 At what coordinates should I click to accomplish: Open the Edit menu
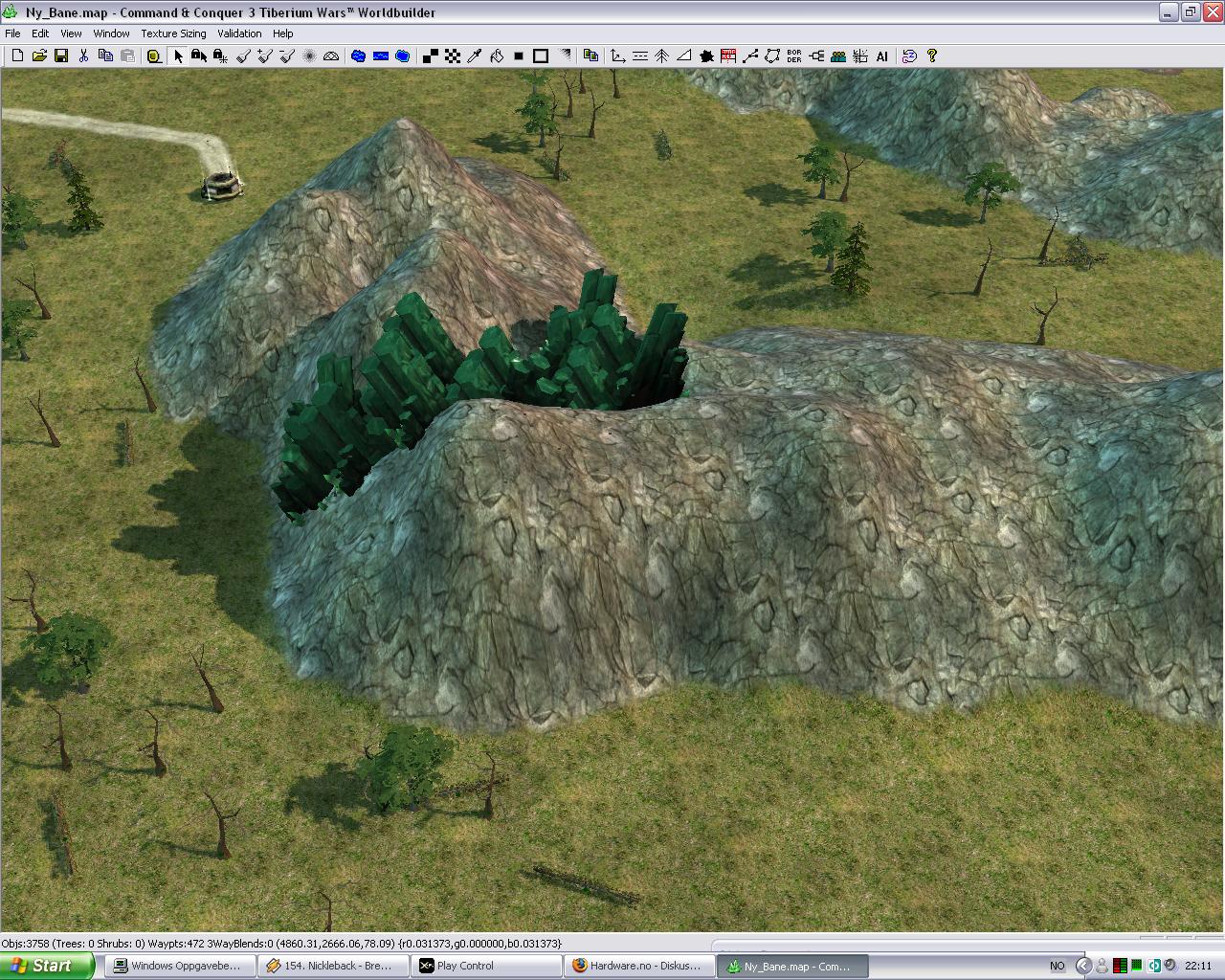click(x=40, y=33)
